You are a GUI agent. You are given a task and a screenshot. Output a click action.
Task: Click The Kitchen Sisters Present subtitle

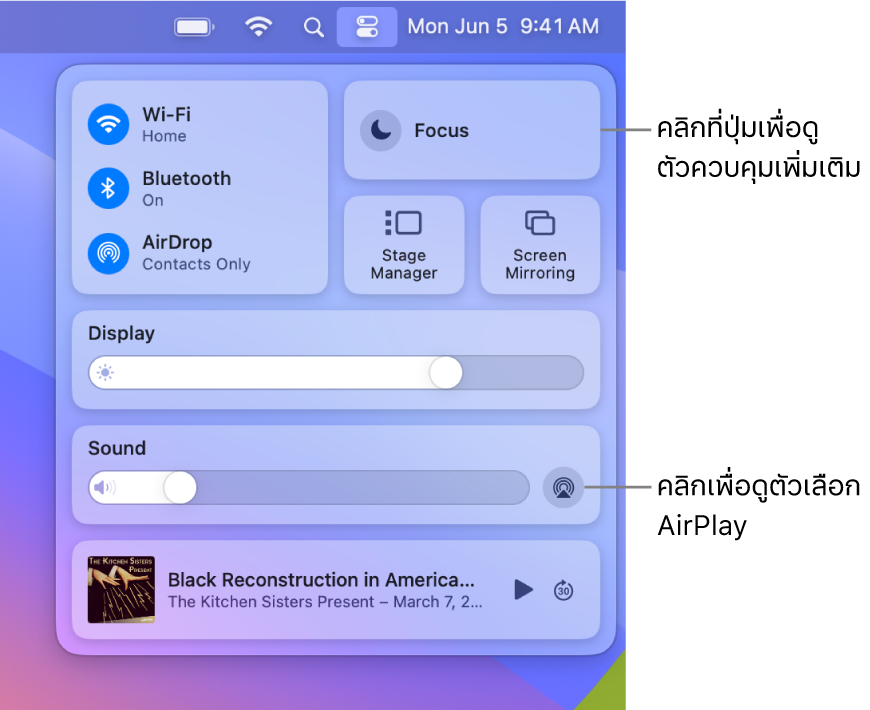click(x=325, y=602)
